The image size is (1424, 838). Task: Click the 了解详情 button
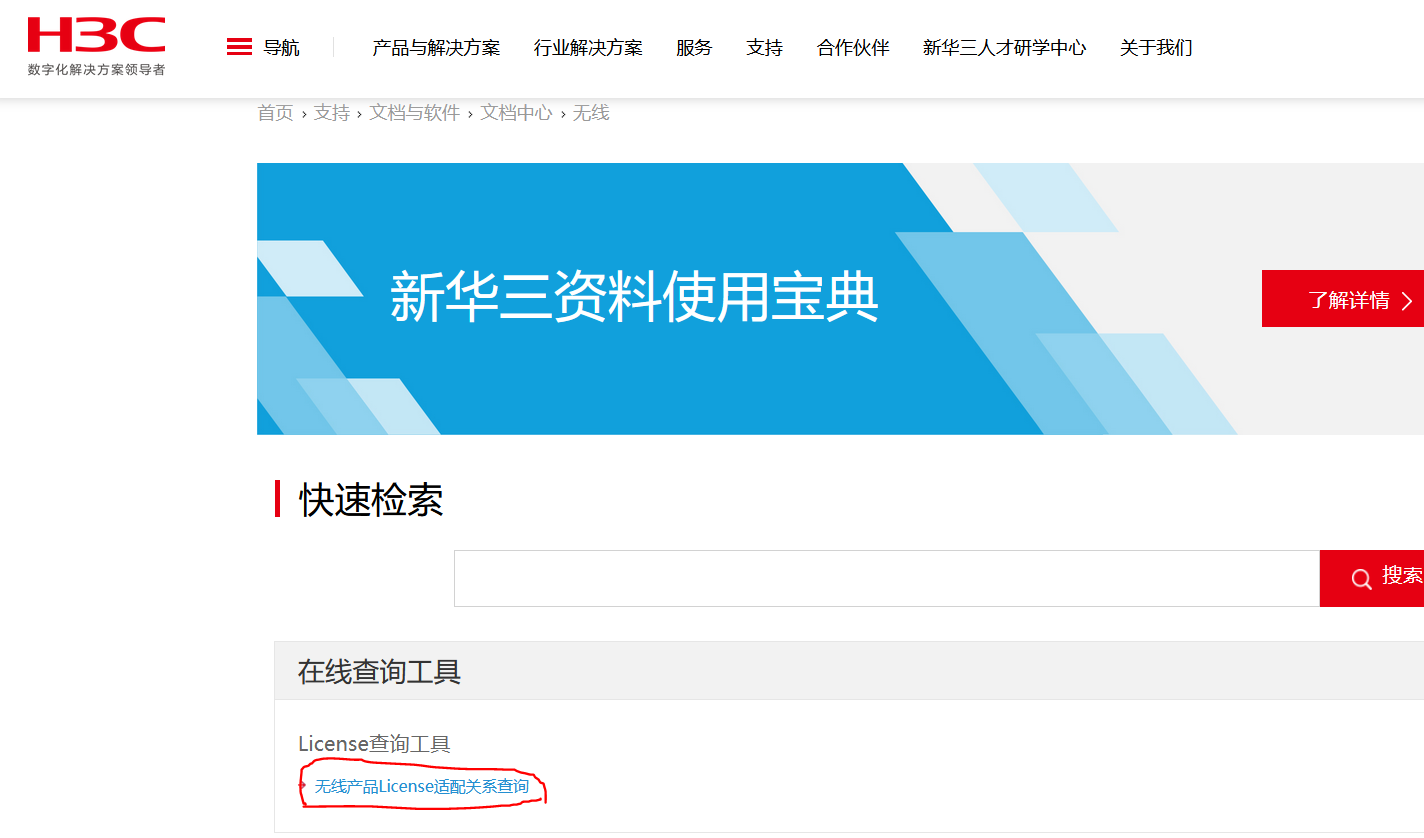(1343, 298)
